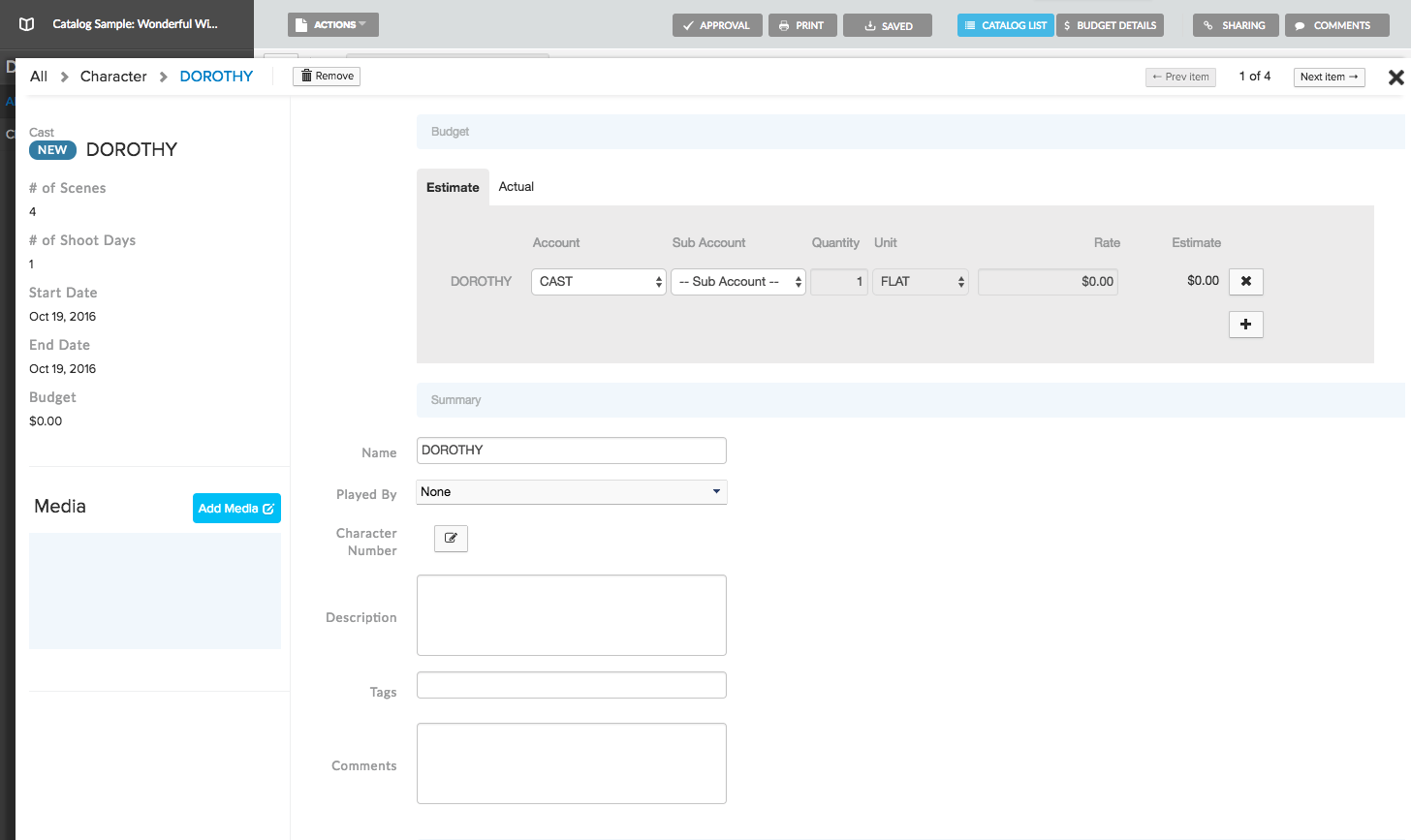Open the Actions dropdown menu
1411x840 pixels.
(333, 24)
